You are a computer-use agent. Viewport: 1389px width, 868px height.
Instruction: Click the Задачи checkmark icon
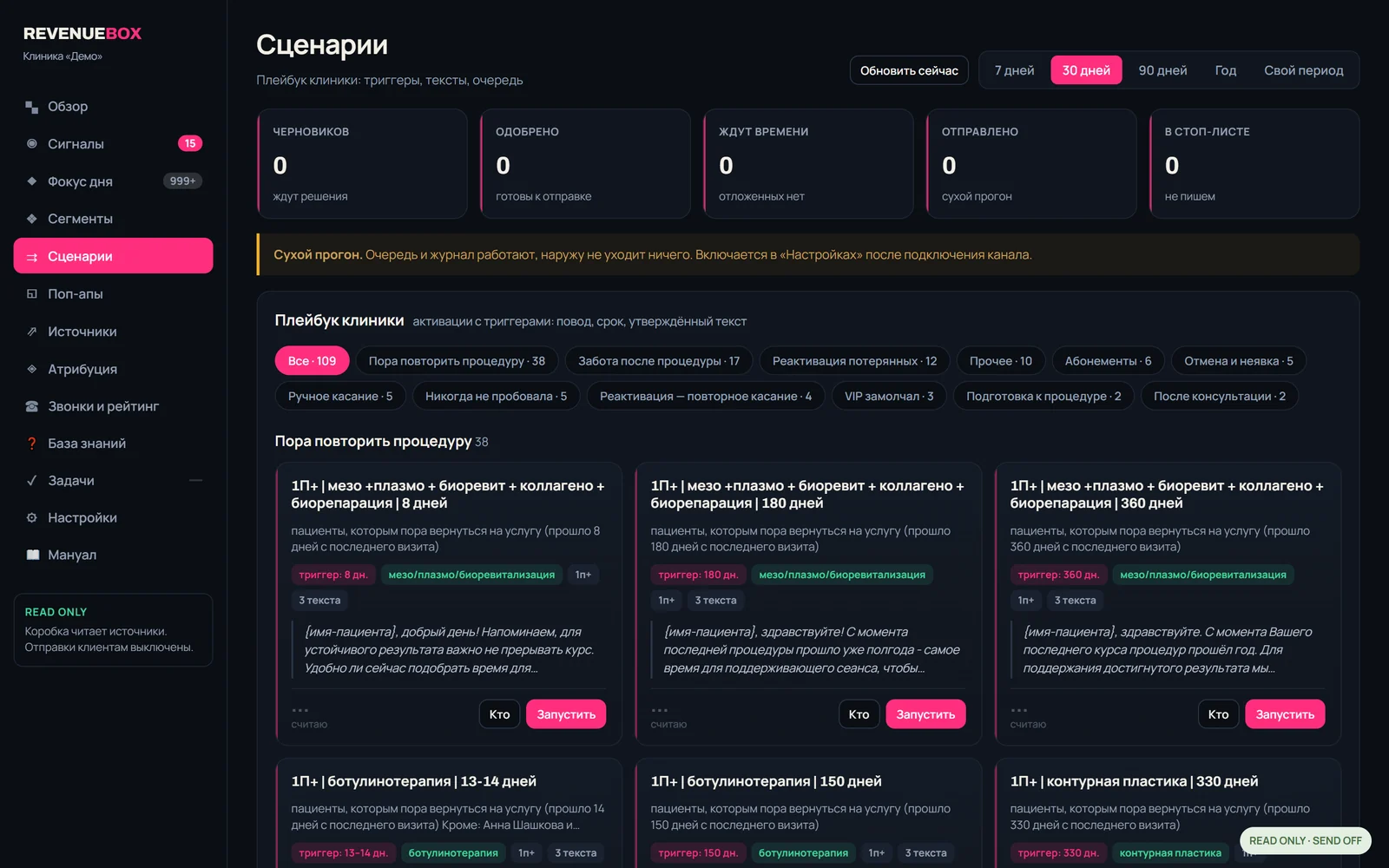32,481
